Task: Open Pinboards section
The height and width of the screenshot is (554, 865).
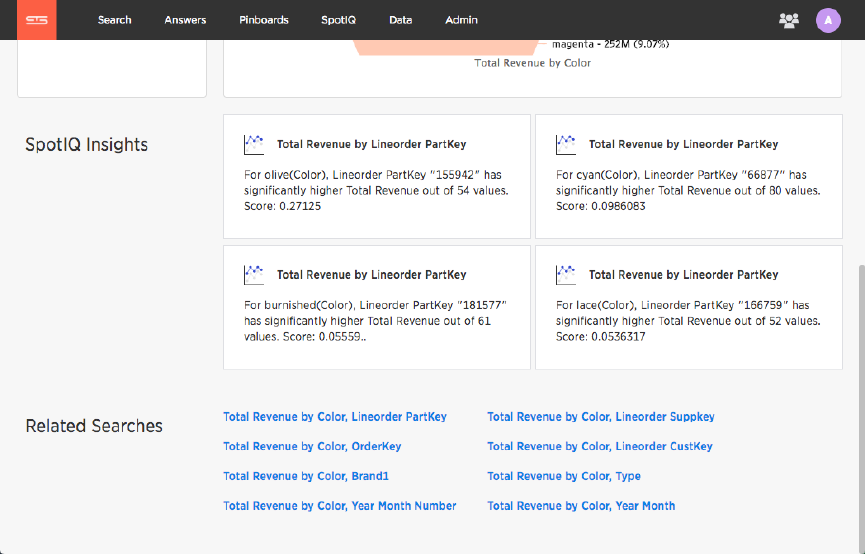Action: coord(264,20)
